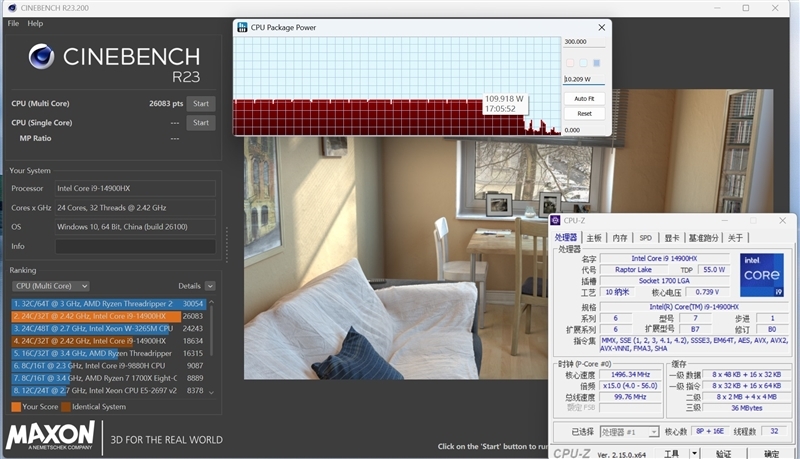Start the CPU (Single Core) test
This screenshot has height=459, width=800.
(x=201, y=122)
